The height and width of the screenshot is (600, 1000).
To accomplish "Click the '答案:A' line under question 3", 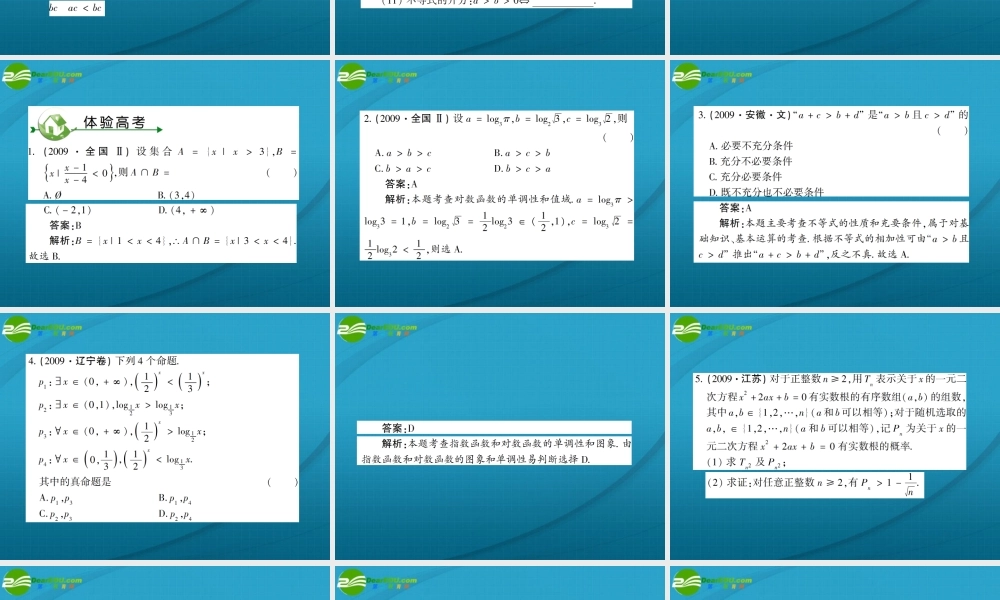I will click(x=735, y=208).
